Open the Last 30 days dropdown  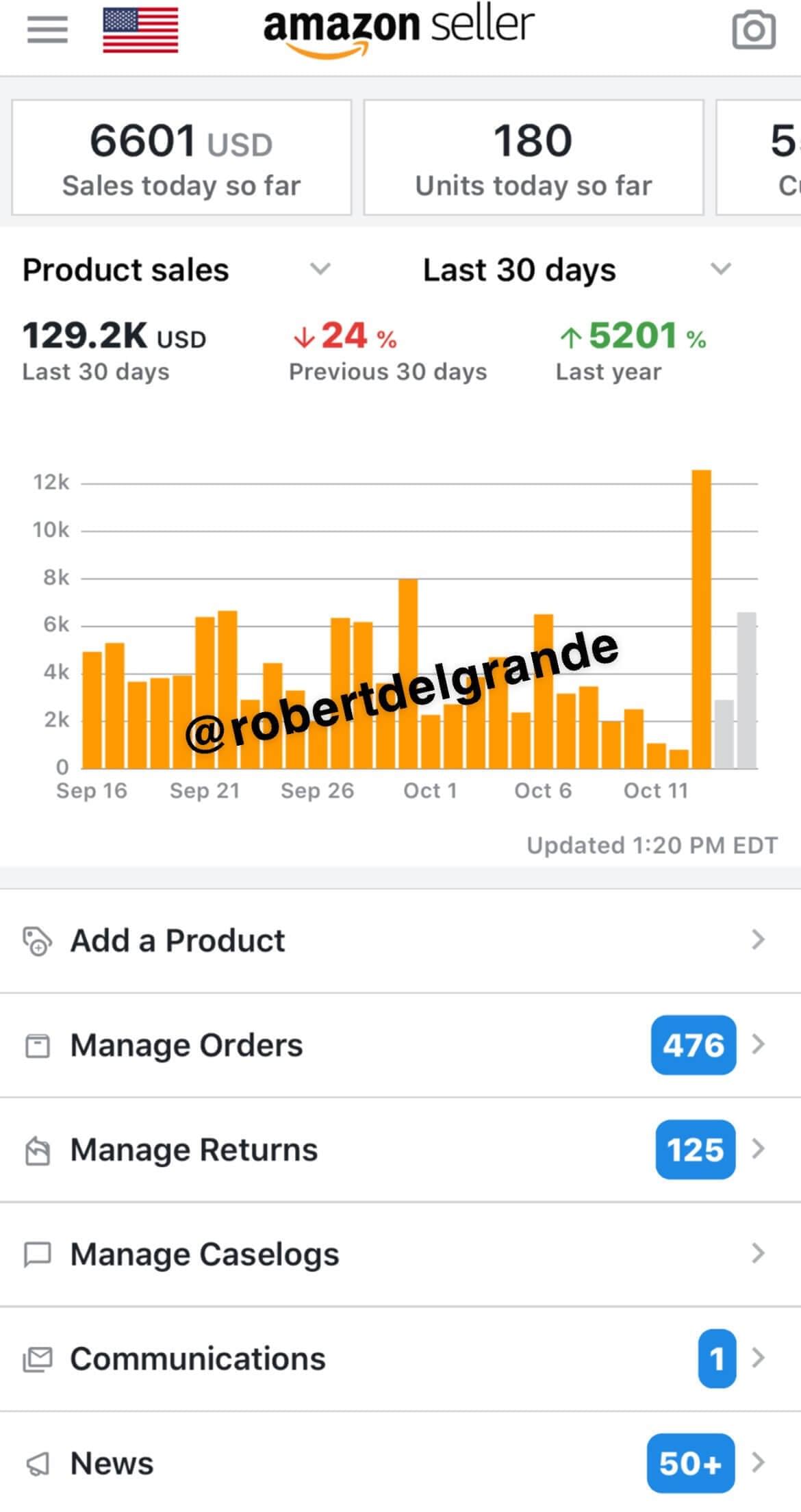720,268
